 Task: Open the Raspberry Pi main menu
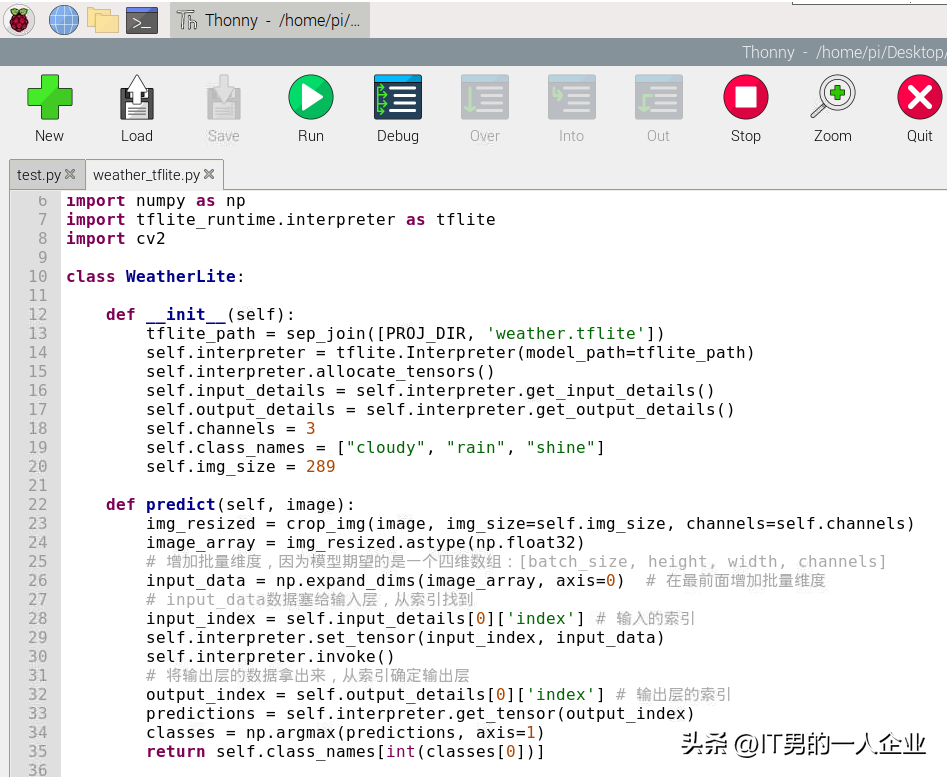pyautogui.click(x=19, y=20)
